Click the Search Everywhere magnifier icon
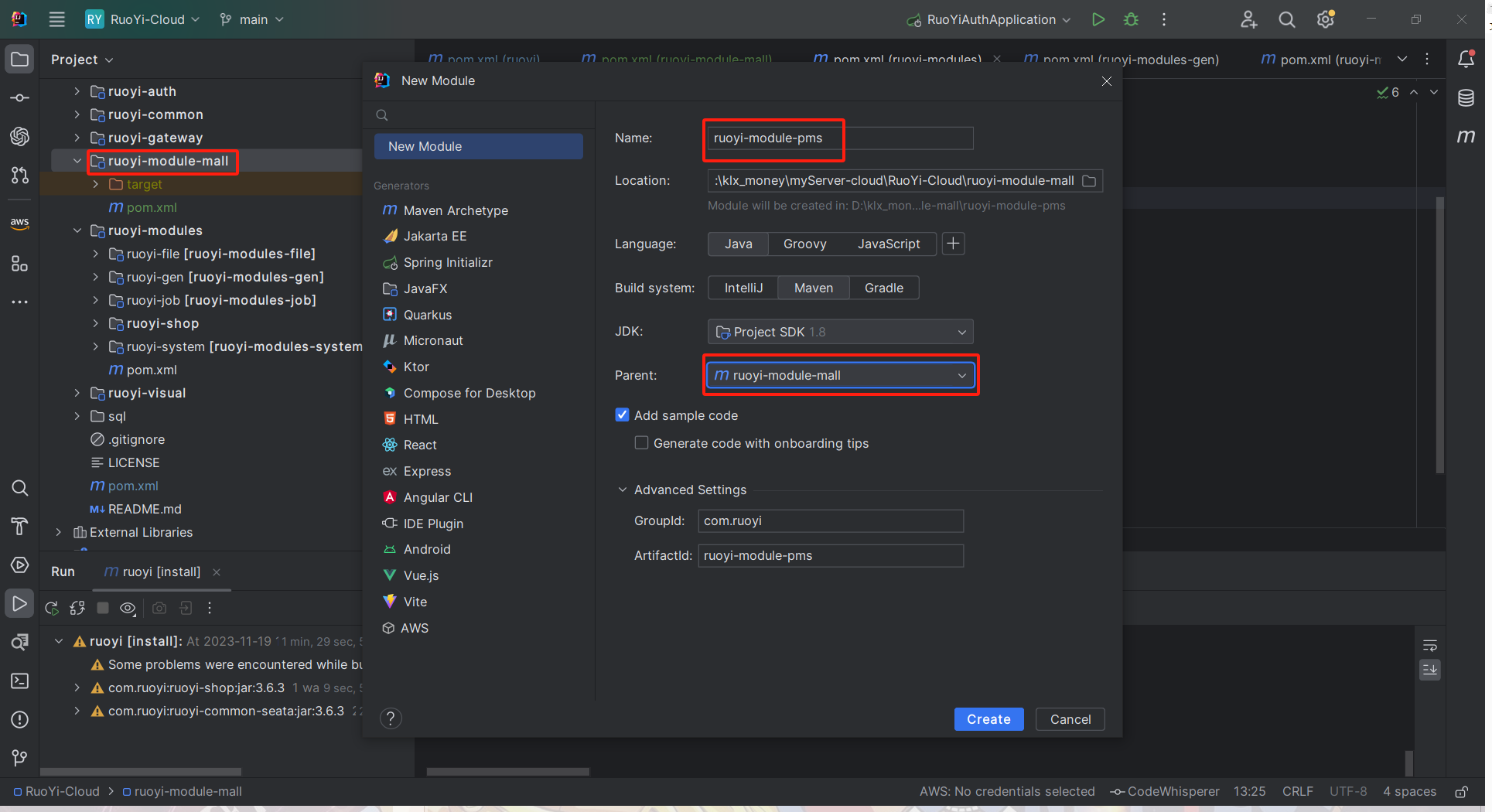1492x812 pixels. point(1286,19)
